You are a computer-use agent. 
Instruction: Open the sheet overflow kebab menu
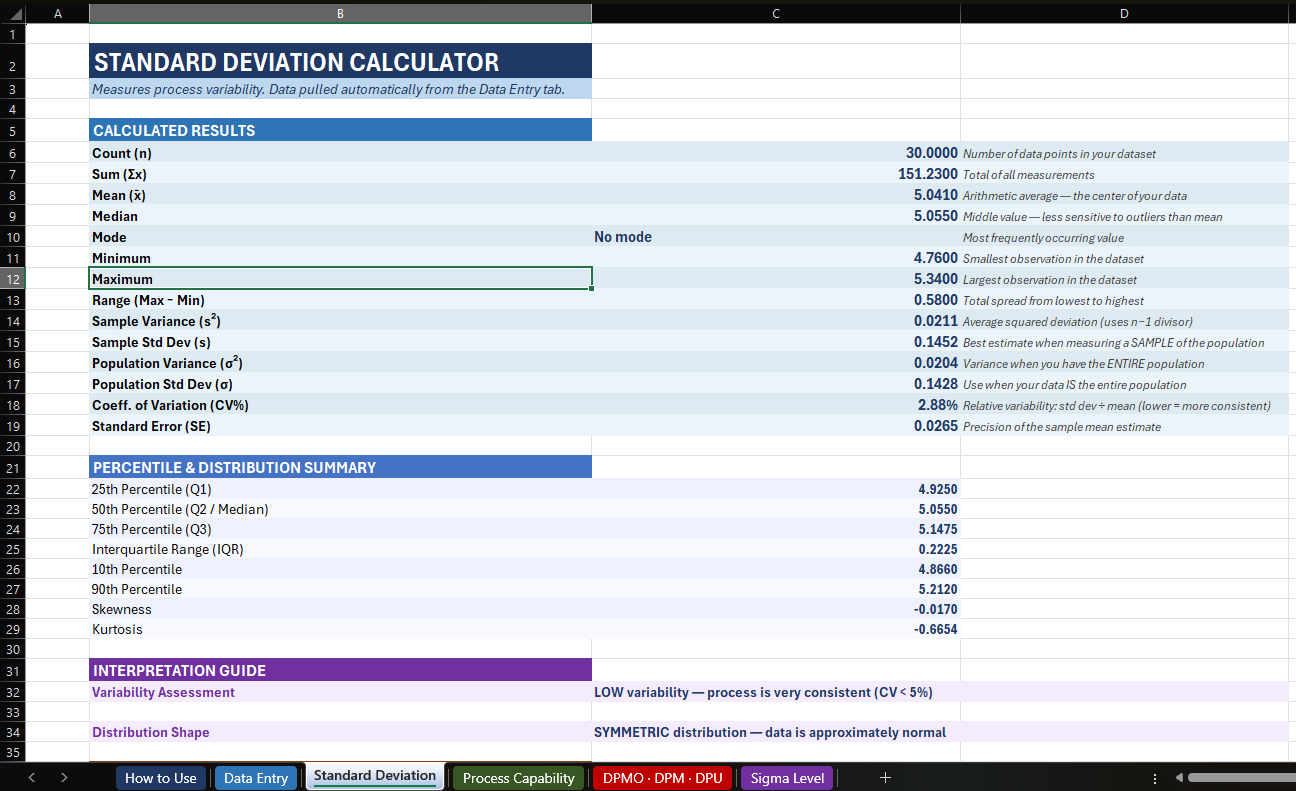(x=1155, y=776)
